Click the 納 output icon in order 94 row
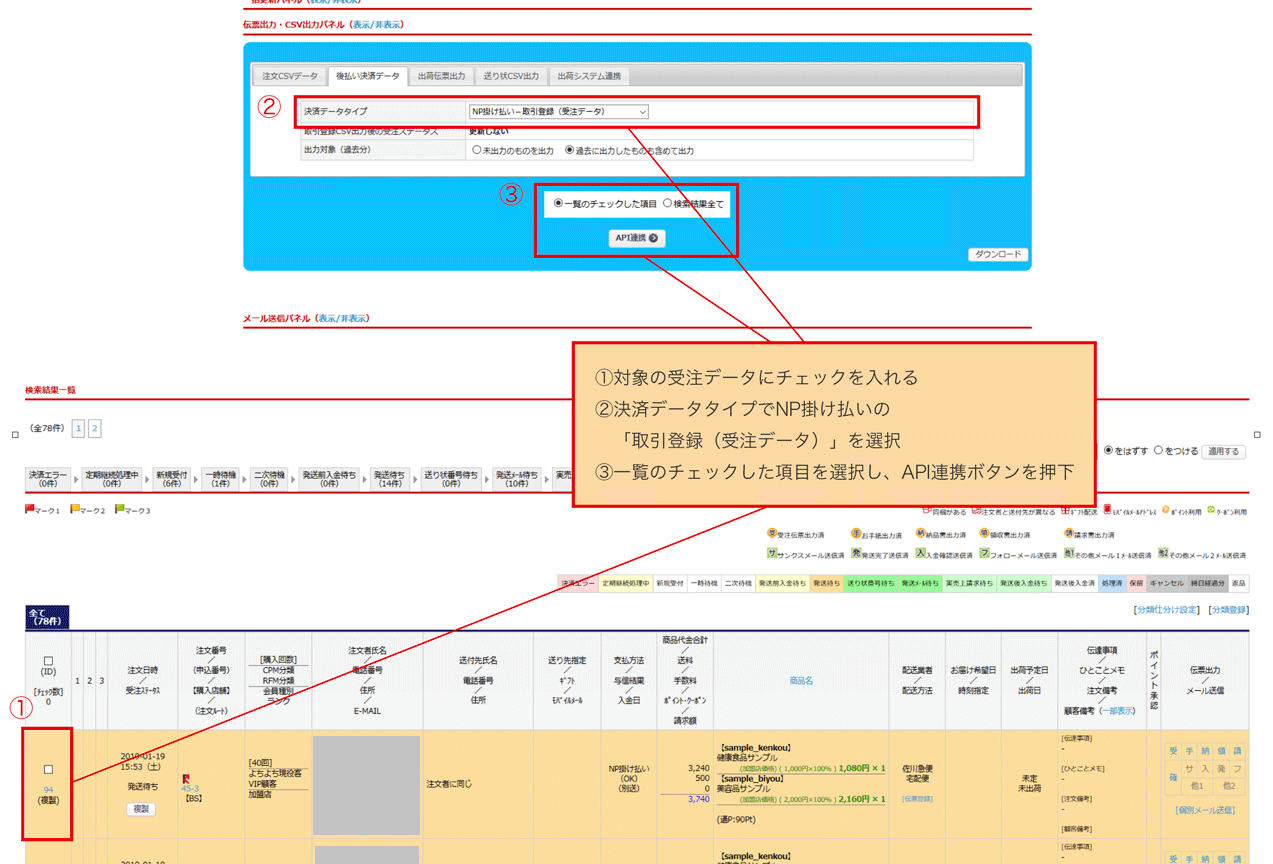The image size is (1273, 864). pyautogui.click(x=1205, y=751)
